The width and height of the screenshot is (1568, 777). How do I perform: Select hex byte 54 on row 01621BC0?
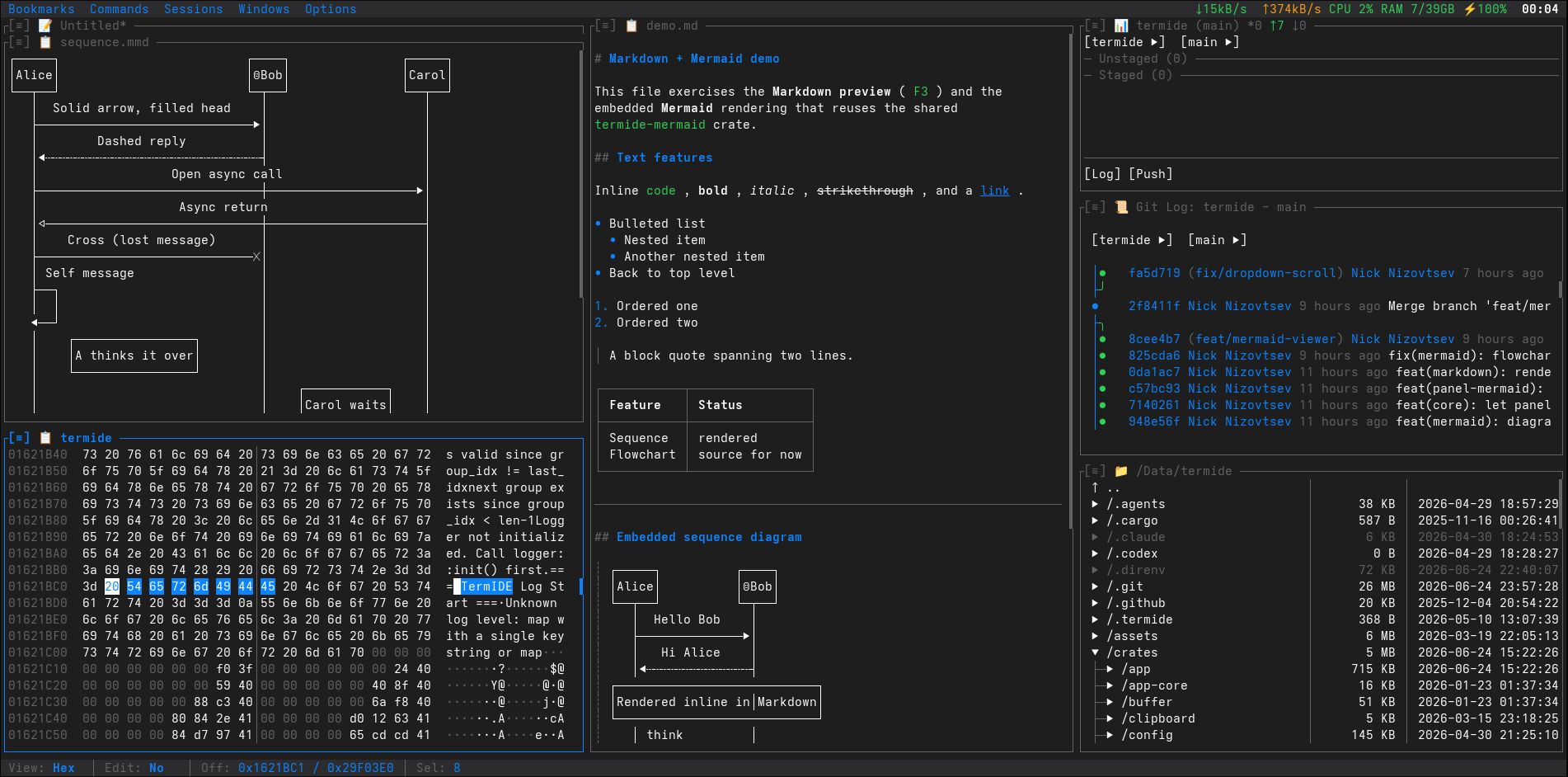pos(134,586)
